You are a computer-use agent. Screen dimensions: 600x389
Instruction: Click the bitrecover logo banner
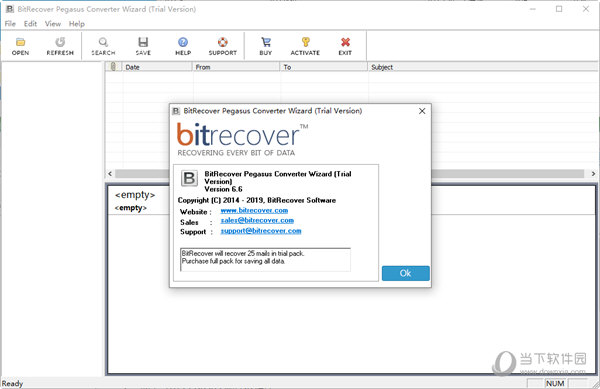point(243,140)
